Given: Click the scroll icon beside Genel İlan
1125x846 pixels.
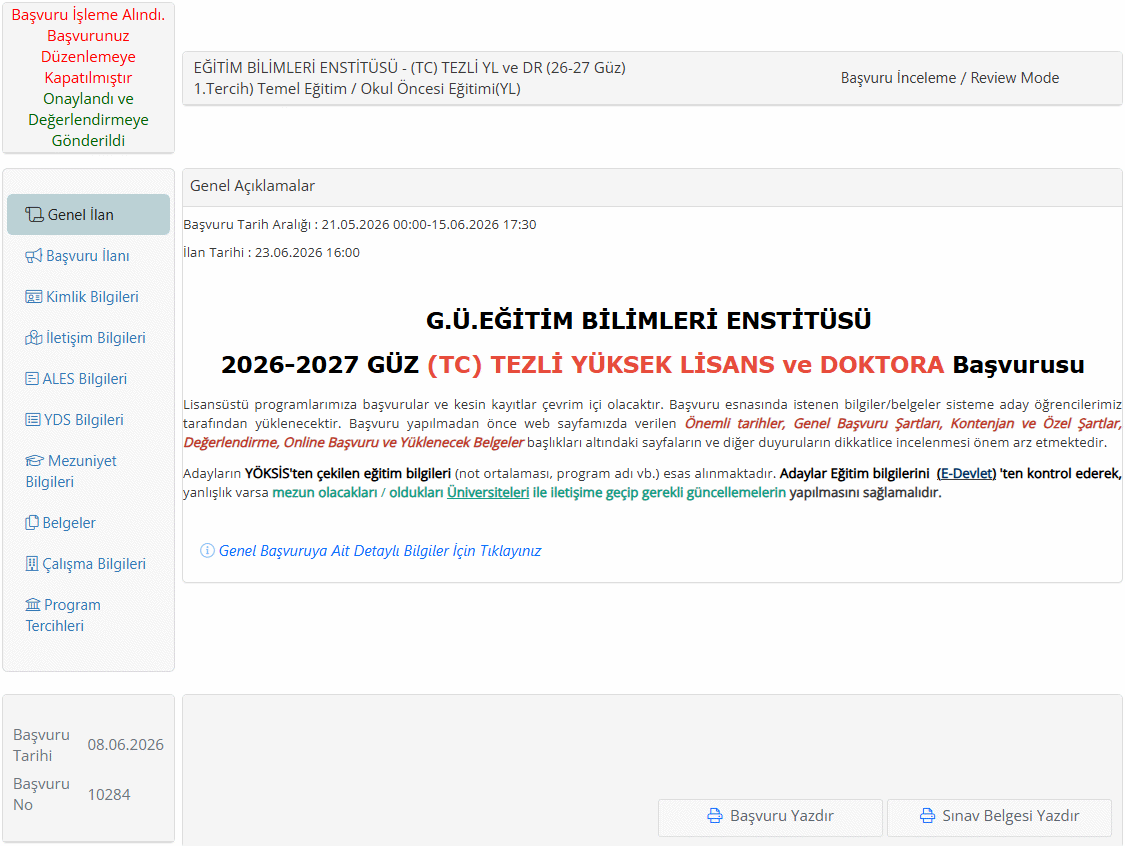Looking at the screenshot, I should coord(34,215).
